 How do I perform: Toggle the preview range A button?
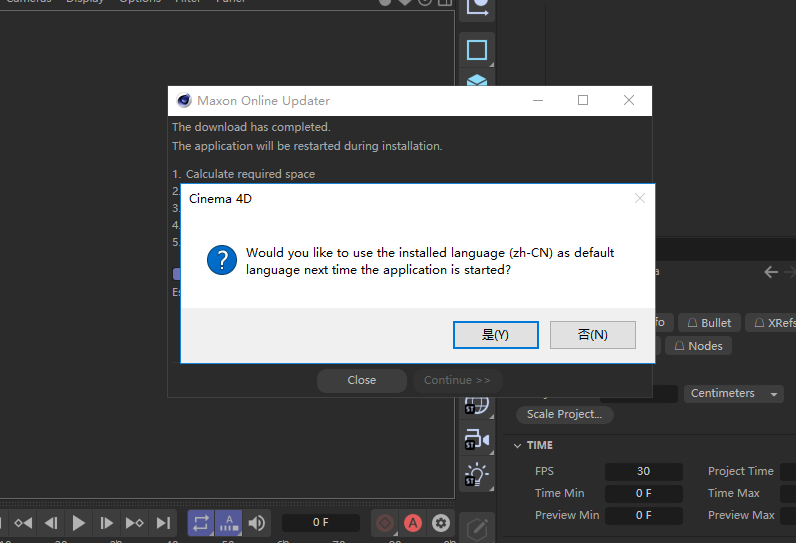[229, 523]
